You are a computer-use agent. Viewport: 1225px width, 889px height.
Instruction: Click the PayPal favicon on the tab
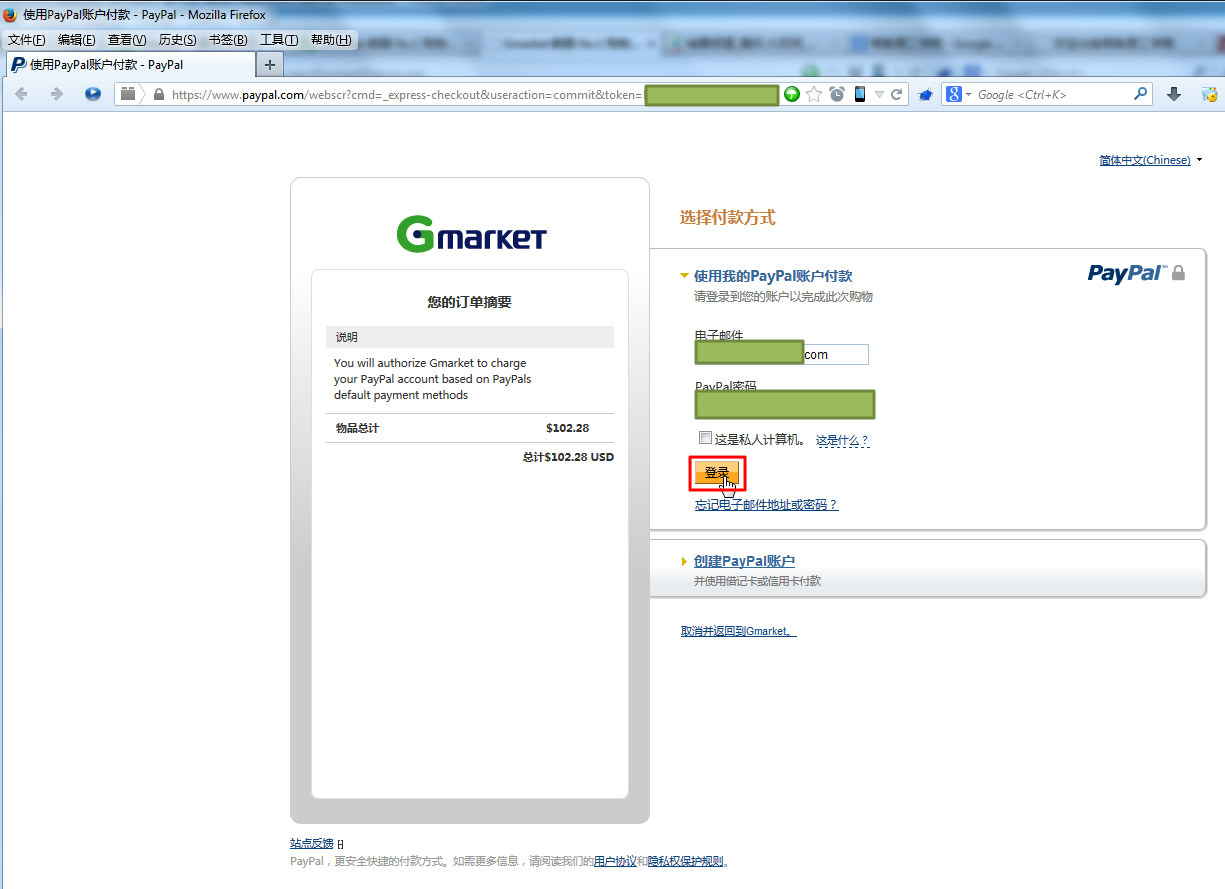tap(18, 65)
